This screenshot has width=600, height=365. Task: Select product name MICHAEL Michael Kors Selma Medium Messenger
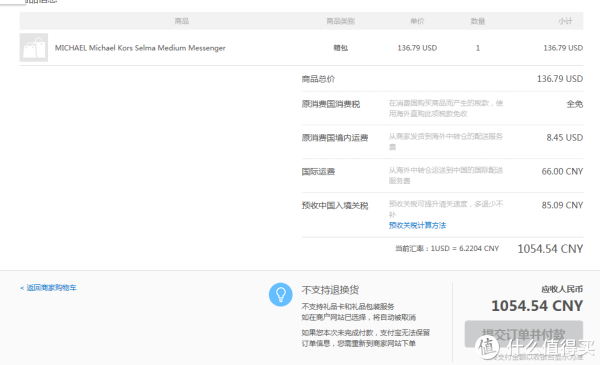click(x=140, y=48)
